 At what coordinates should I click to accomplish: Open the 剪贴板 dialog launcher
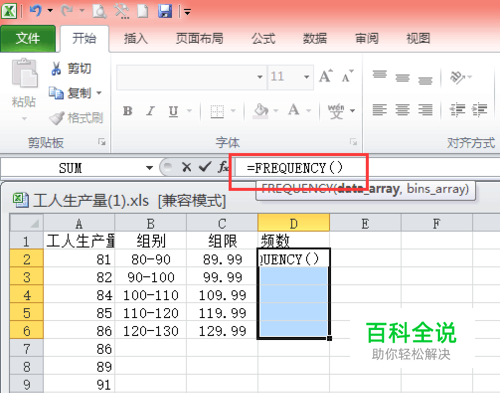tap(102, 142)
